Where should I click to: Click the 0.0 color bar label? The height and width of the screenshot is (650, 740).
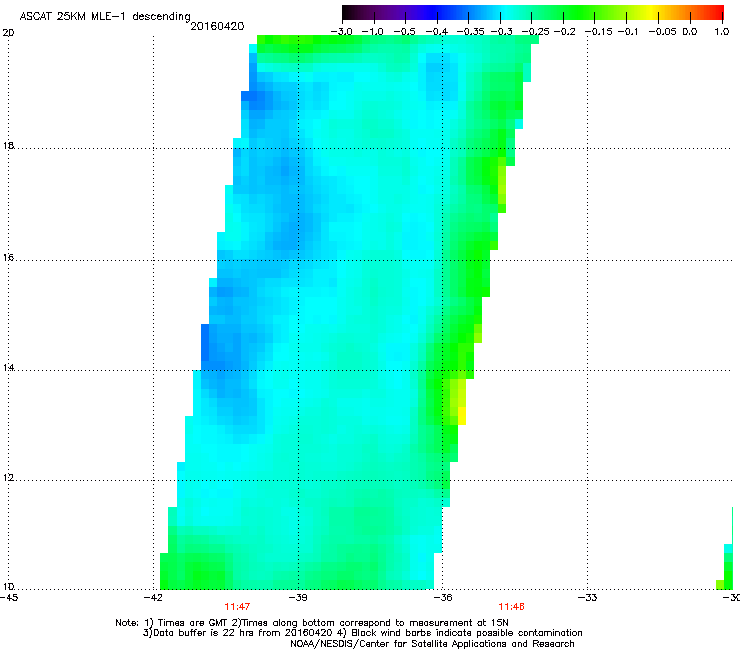point(690,32)
